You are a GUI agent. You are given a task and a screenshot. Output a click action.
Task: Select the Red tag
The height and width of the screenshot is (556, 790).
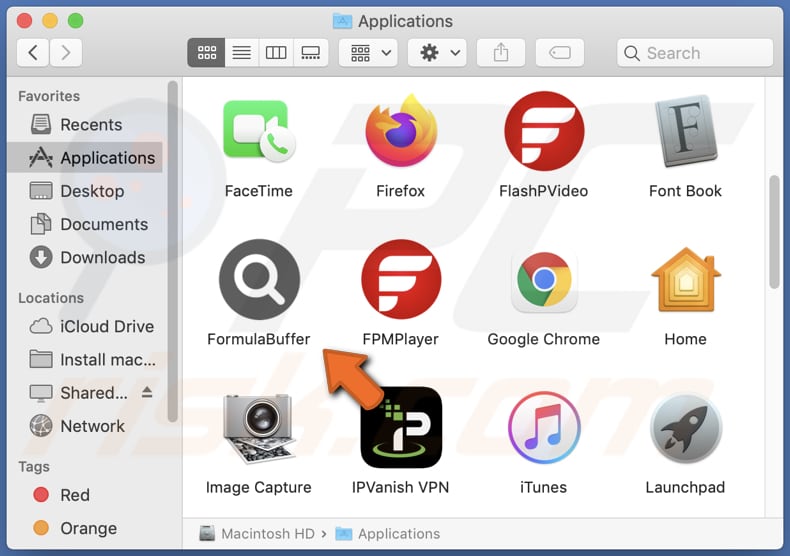pos(85,495)
